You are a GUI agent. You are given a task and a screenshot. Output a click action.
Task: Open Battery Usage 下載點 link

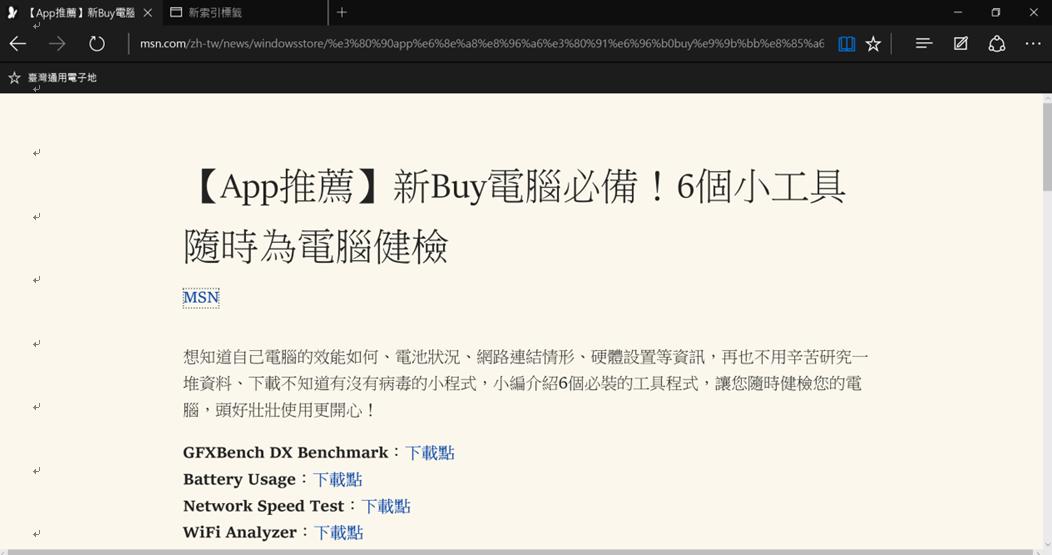[x=337, y=480]
